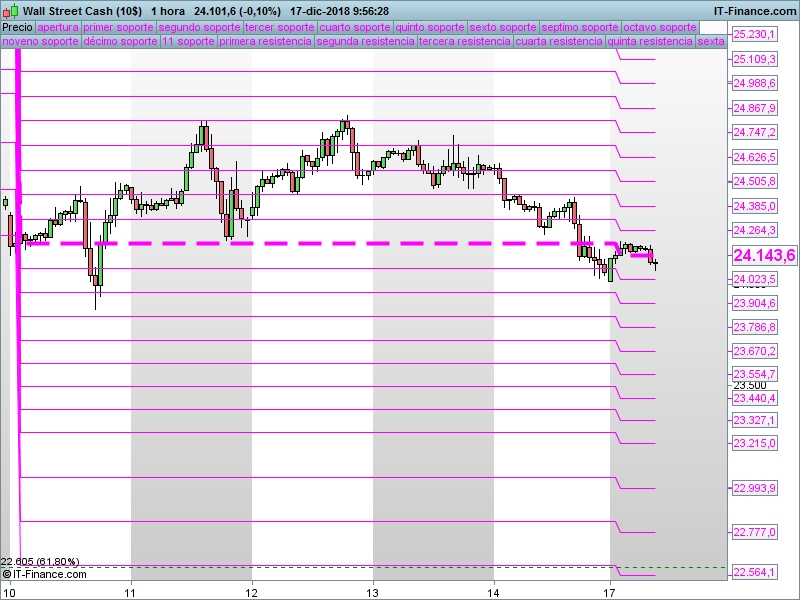Open the 11 soporte label
800x600 pixels.
189,41
